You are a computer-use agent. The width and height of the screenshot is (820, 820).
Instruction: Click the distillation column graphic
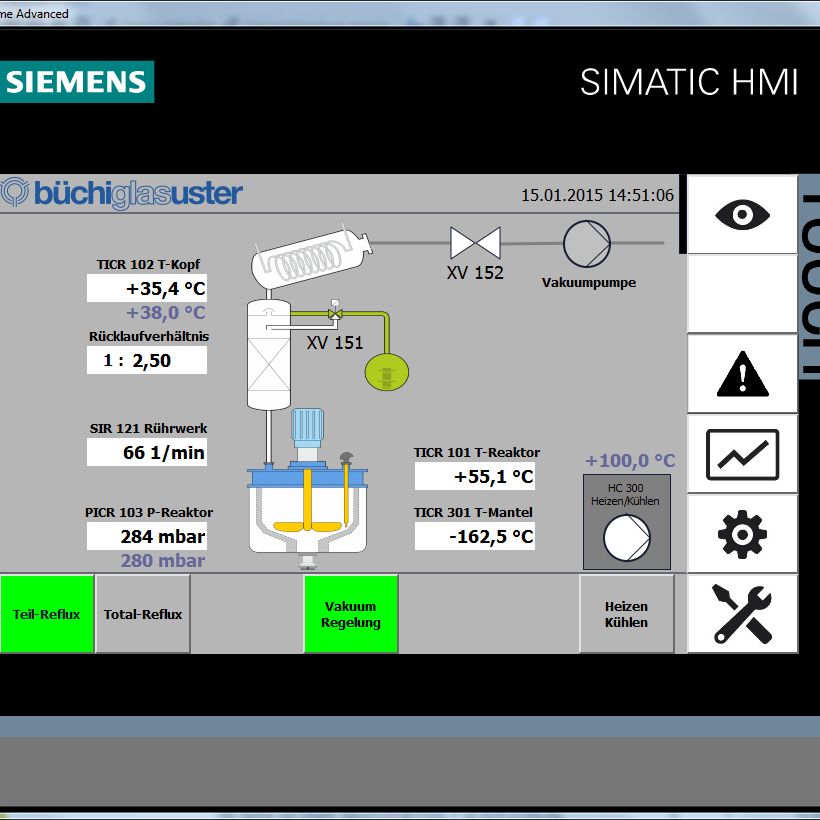point(269,355)
